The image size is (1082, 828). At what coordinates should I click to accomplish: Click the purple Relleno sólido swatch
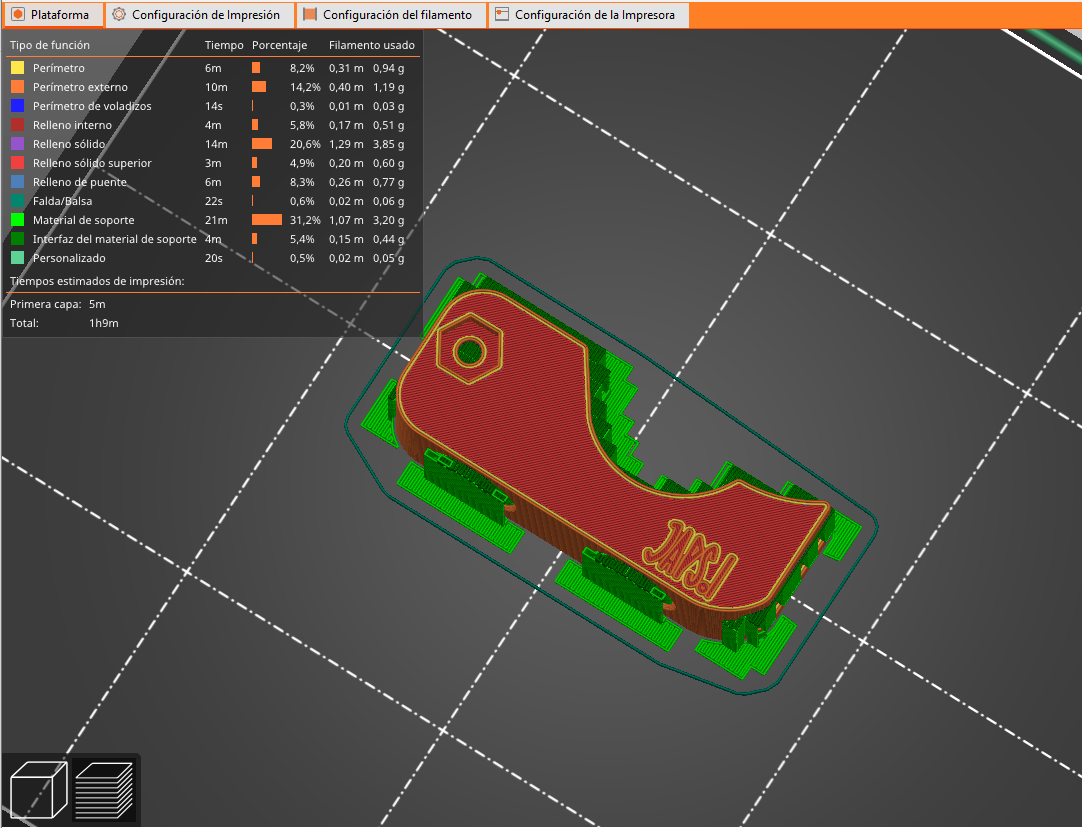(17, 144)
